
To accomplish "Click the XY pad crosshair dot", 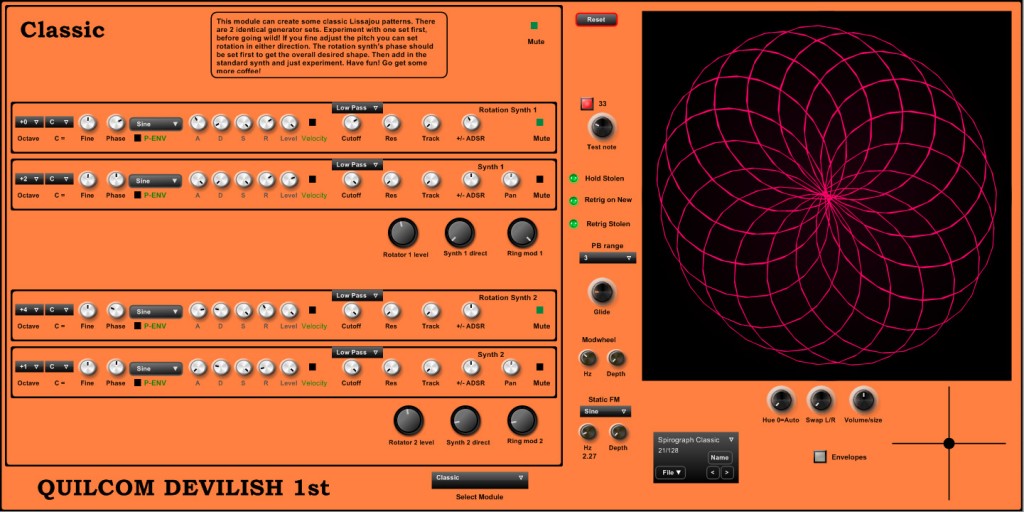I will point(948,443).
